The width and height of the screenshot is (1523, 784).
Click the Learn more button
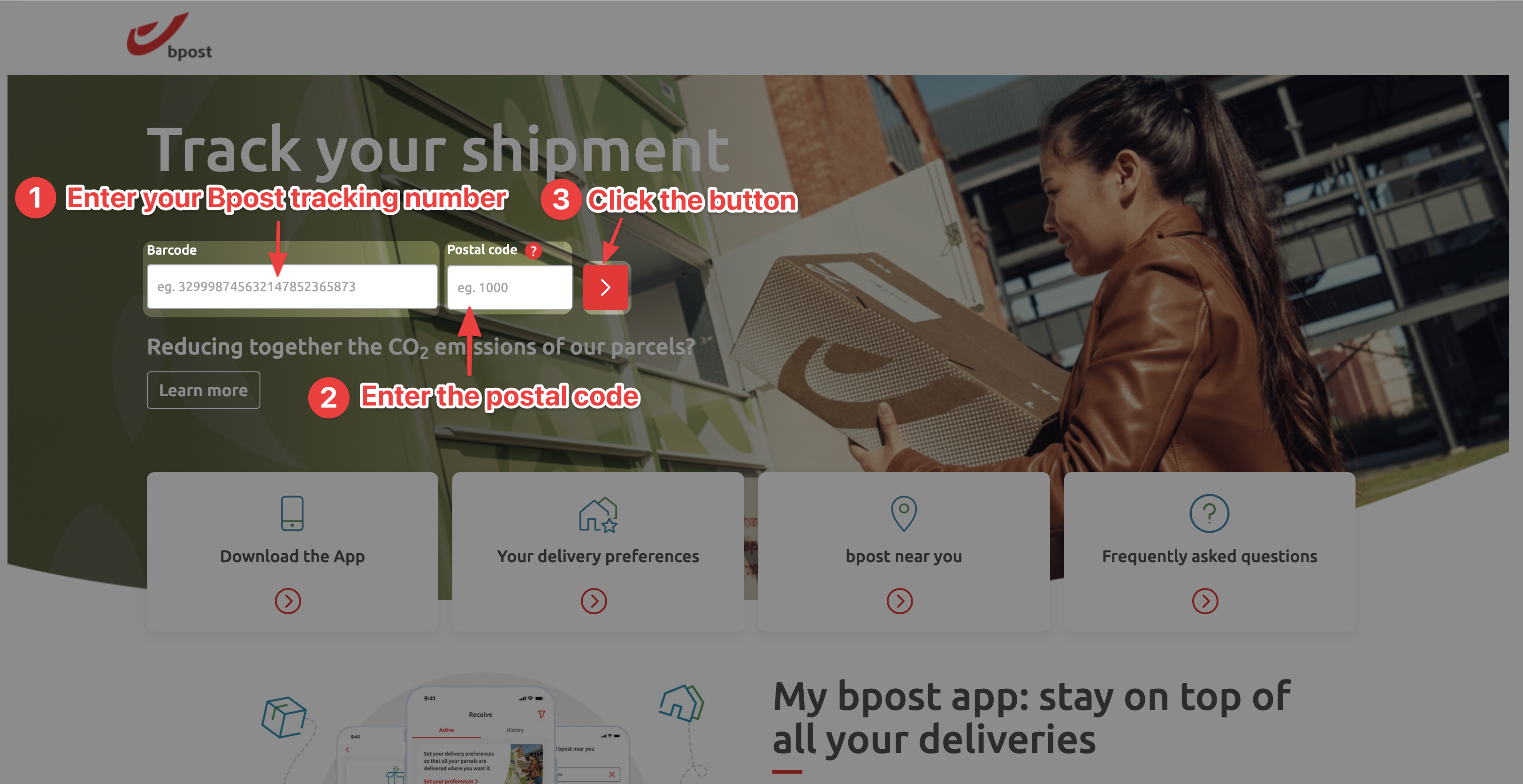[203, 390]
